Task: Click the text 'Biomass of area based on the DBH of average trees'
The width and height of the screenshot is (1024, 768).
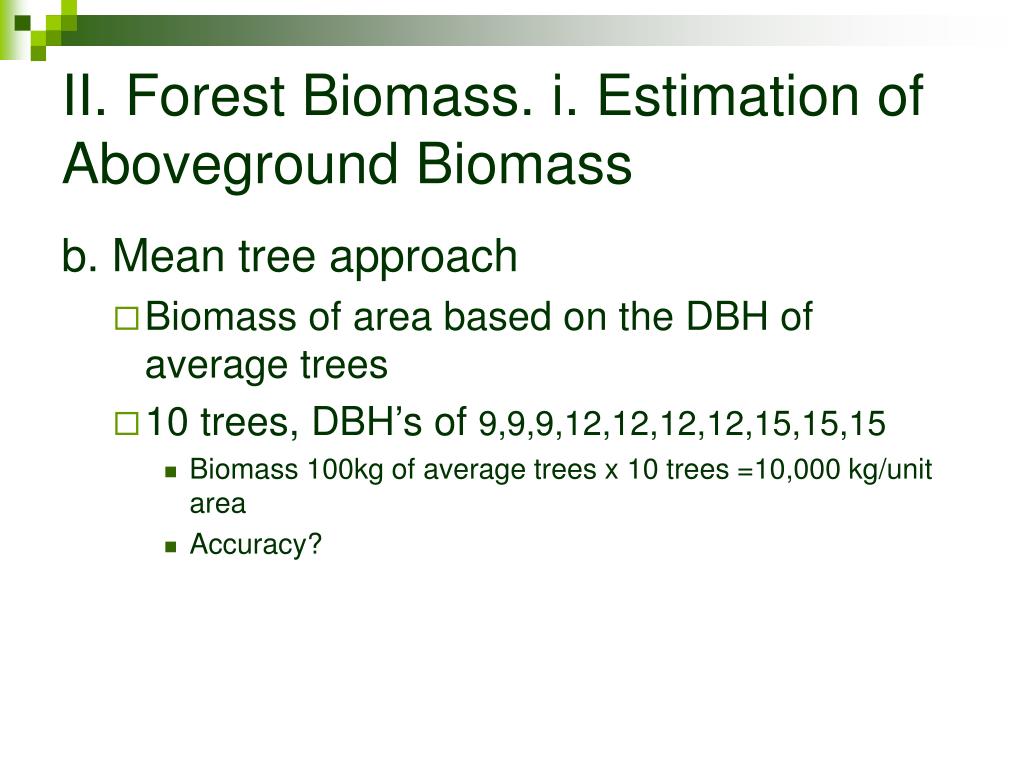Action: point(479,340)
